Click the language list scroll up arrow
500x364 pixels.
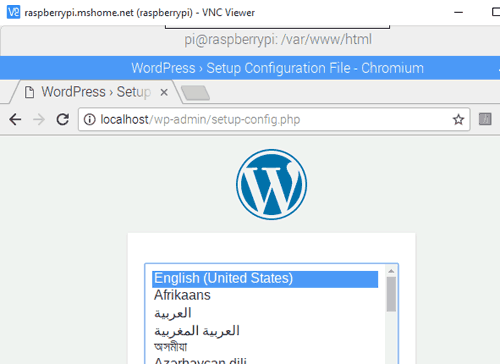(x=391, y=271)
